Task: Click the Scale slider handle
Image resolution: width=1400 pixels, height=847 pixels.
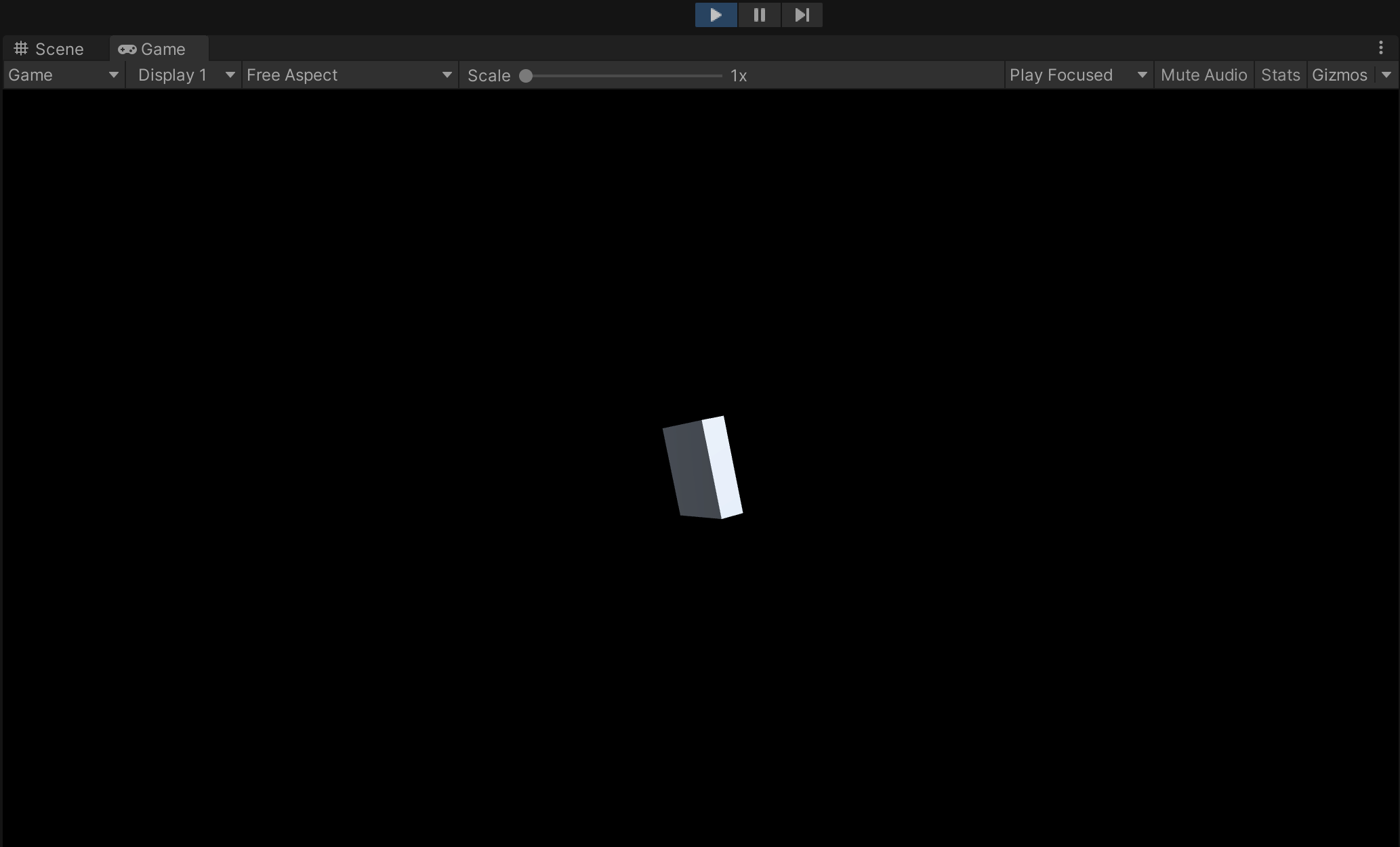Action: coord(526,76)
